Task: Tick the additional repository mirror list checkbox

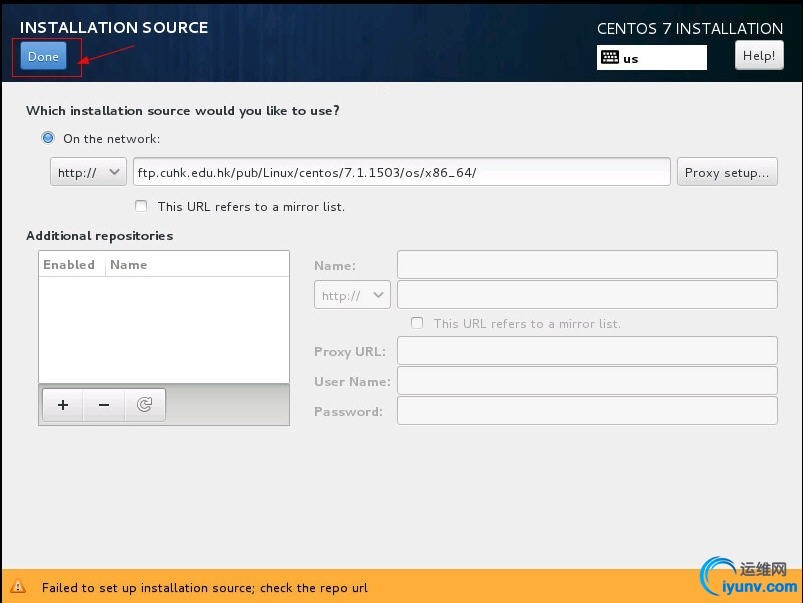Action: [417, 323]
